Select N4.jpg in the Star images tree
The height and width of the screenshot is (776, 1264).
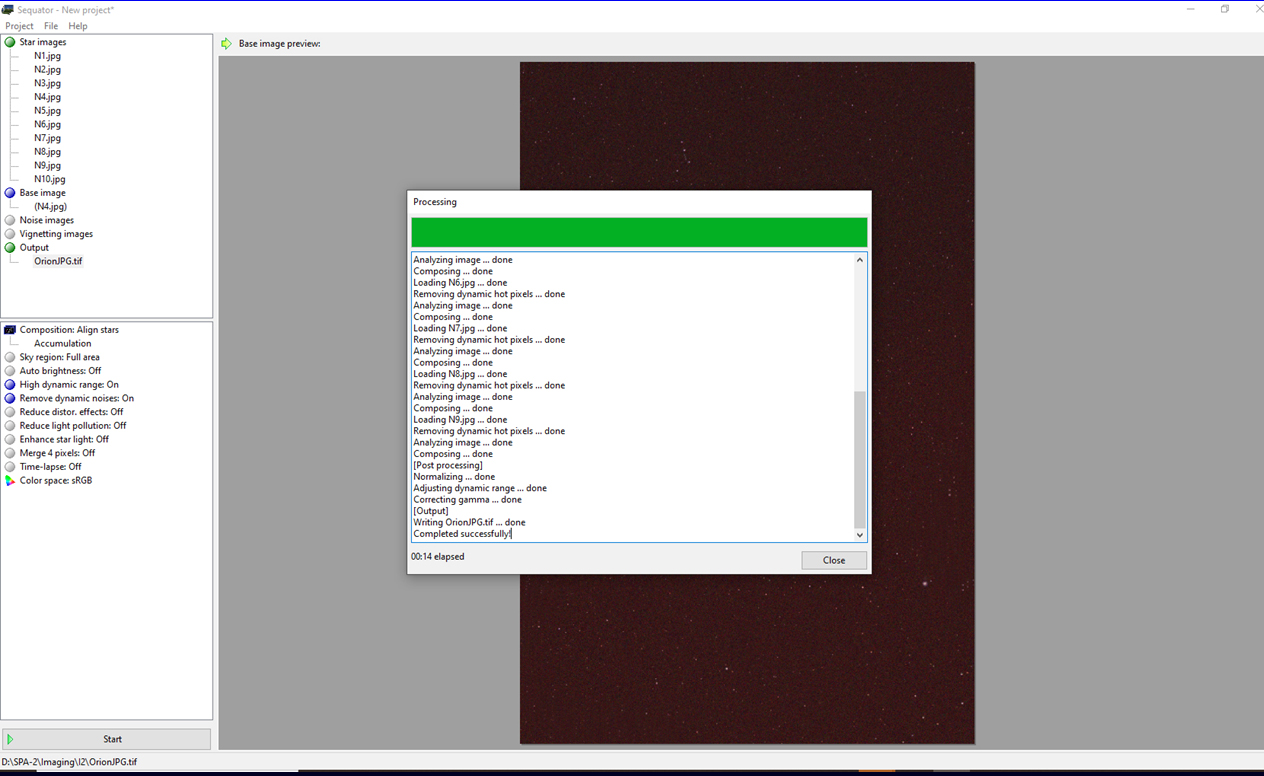click(47, 97)
